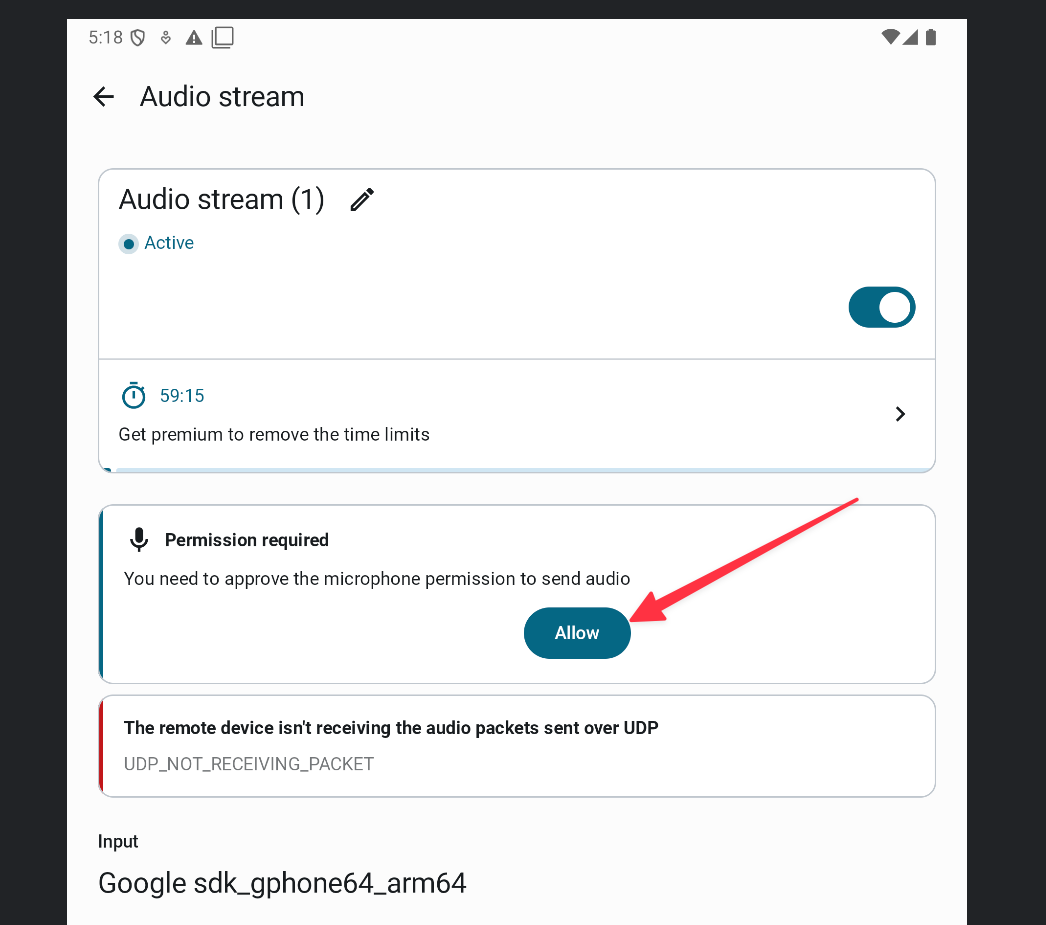Tap the battery icon in status bar

click(x=931, y=38)
